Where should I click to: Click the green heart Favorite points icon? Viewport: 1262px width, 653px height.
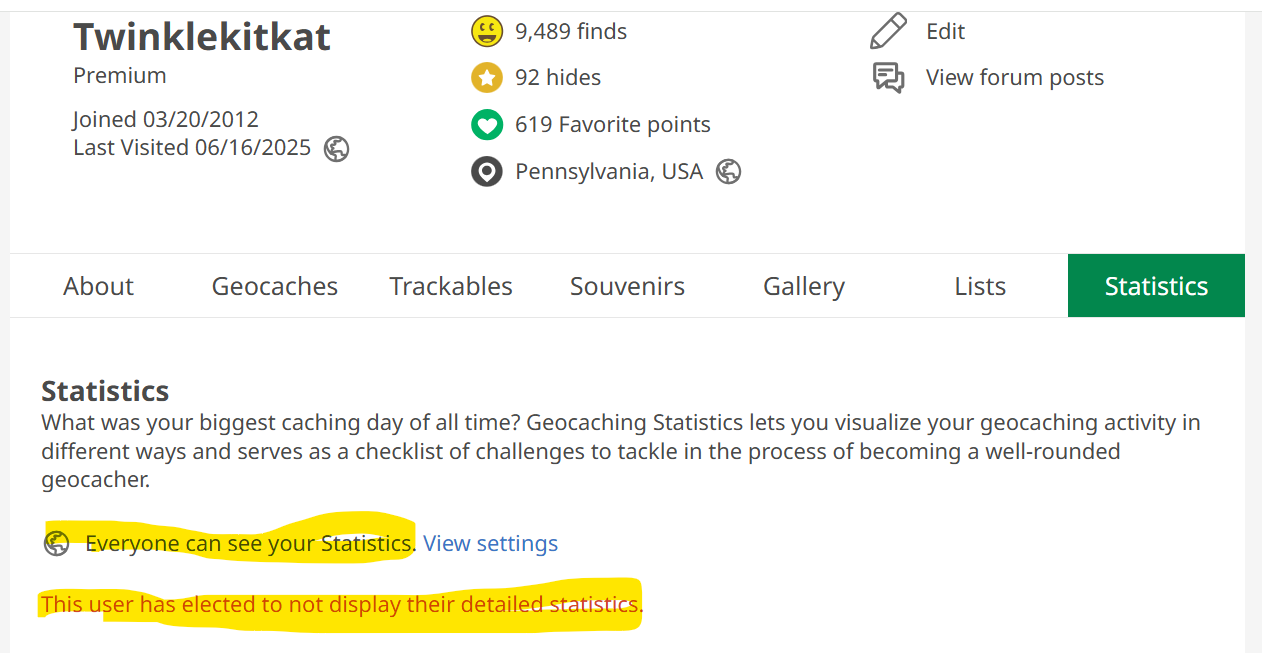point(487,125)
